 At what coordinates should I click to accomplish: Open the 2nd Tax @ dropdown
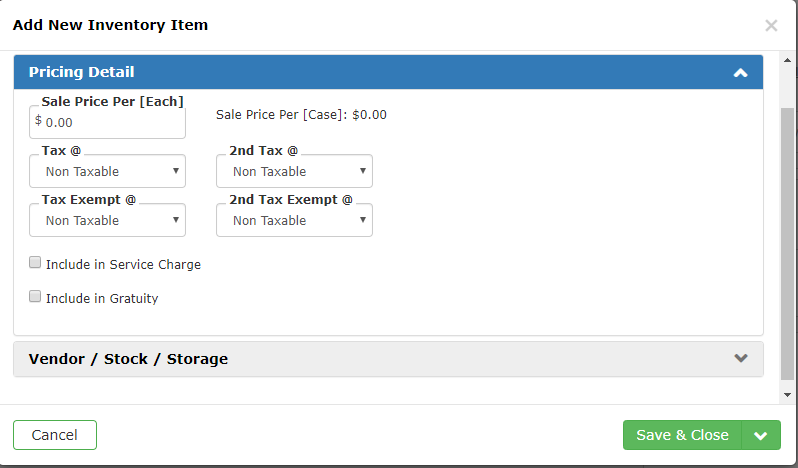pos(294,171)
